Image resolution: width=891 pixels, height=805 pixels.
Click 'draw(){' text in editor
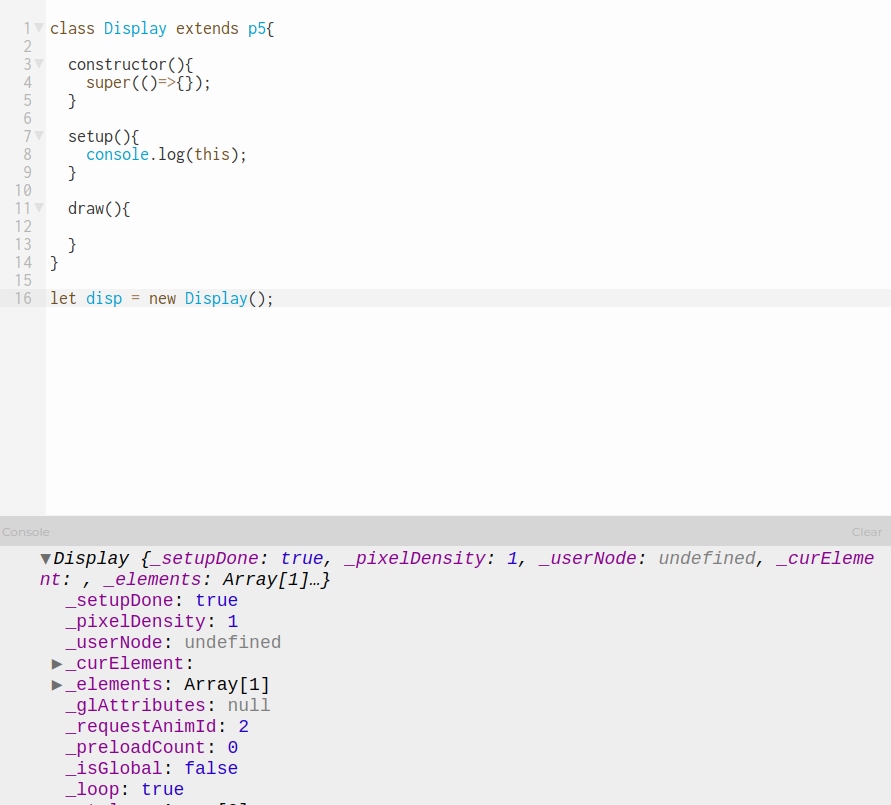tap(99, 208)
